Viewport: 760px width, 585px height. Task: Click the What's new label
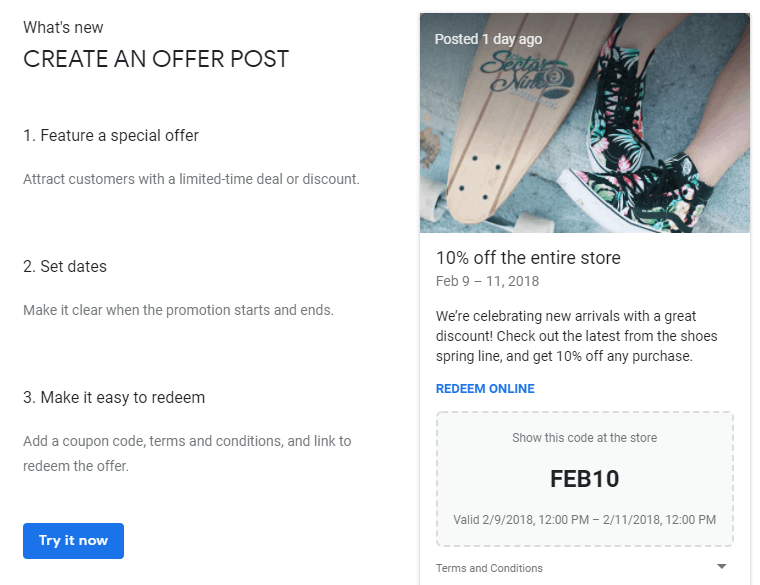[x=63, y=28]
